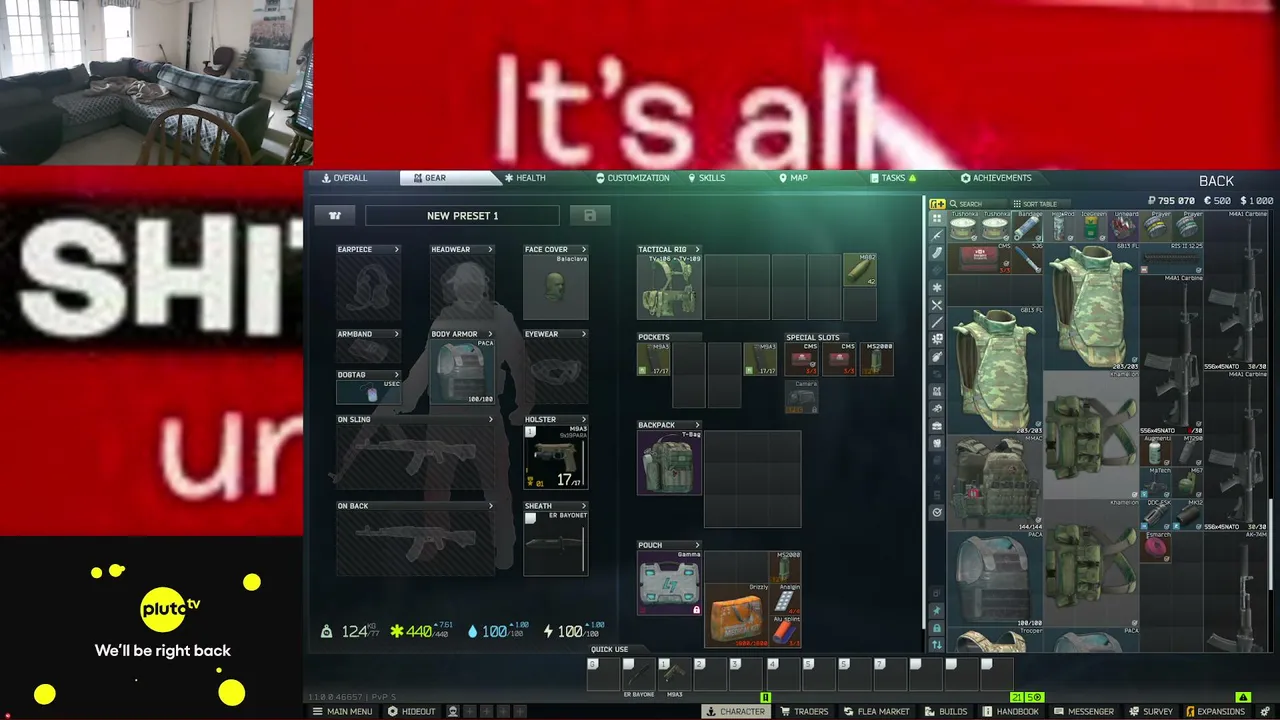Expand the Body Armor slot arrow
Screen dimensions: 1280x720
pyautogui.click(x=490, y=334)
